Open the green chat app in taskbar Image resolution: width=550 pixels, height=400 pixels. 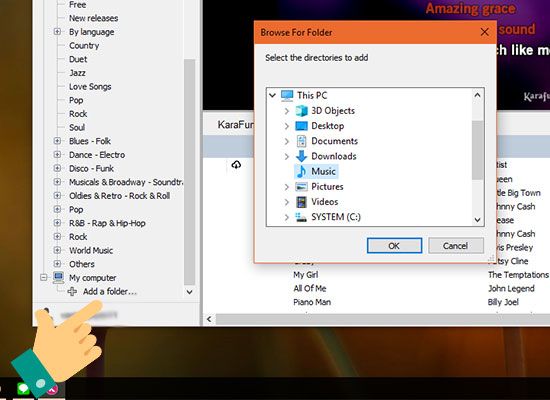(23, 389)
